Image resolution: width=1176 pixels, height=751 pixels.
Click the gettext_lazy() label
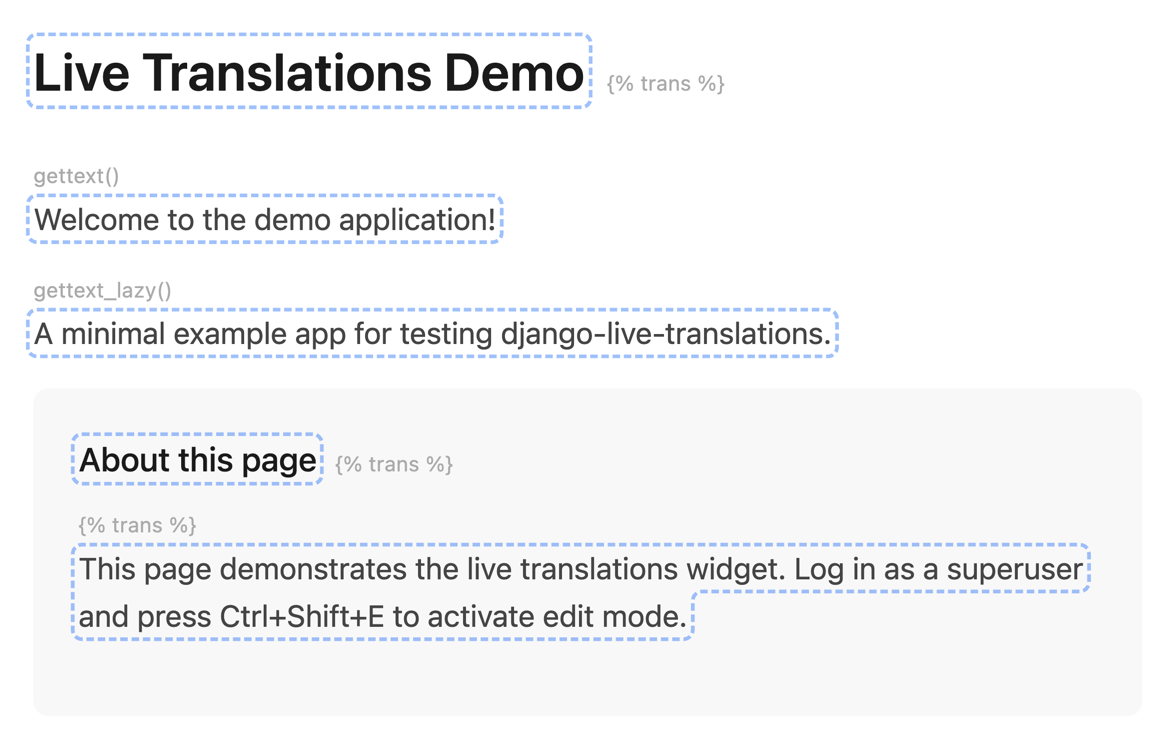(x=102, y=291)
